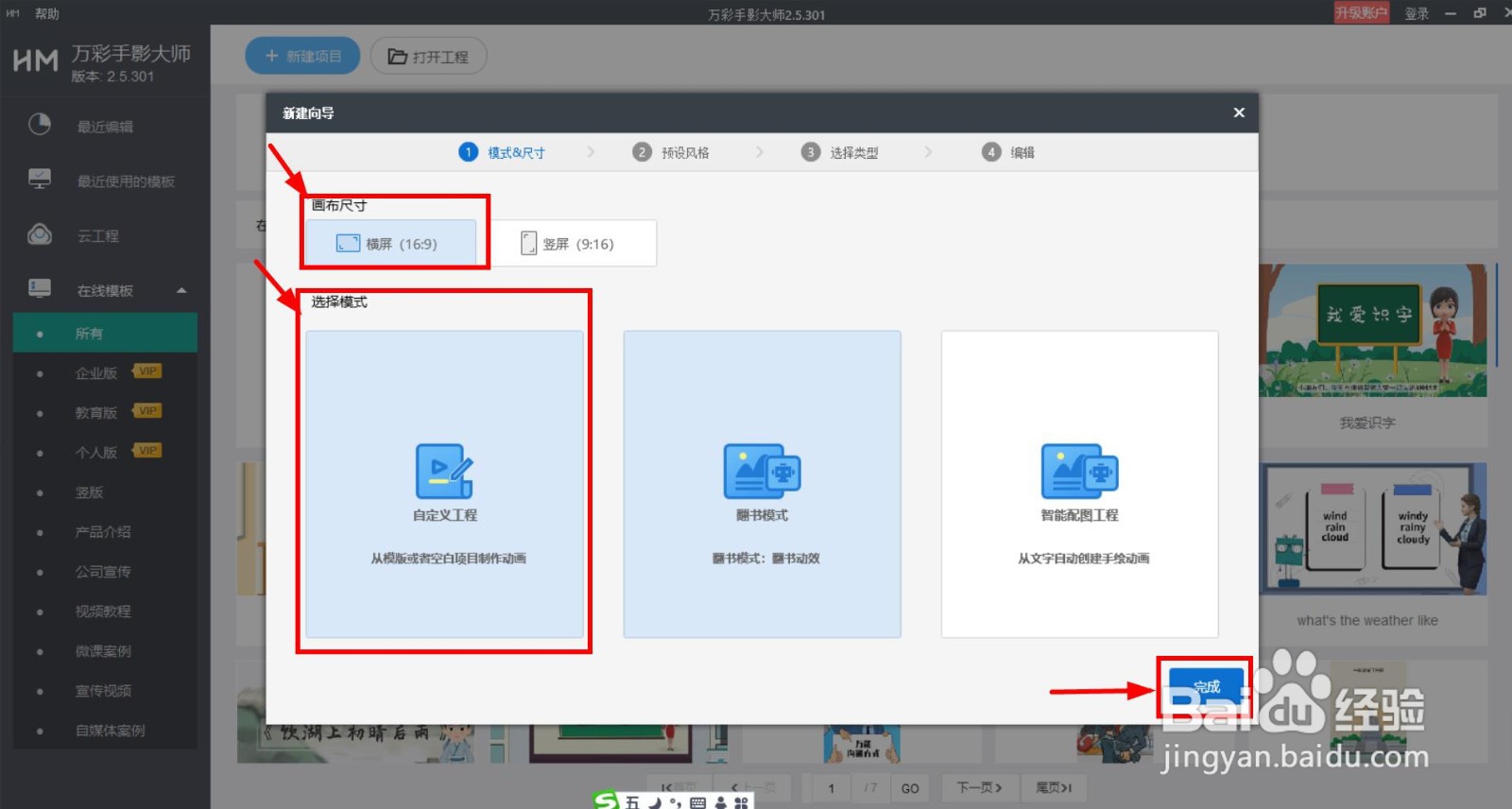Click the 云工程 cloud icon
Viewport: 1512px width, 809px height.
(40, 233)
